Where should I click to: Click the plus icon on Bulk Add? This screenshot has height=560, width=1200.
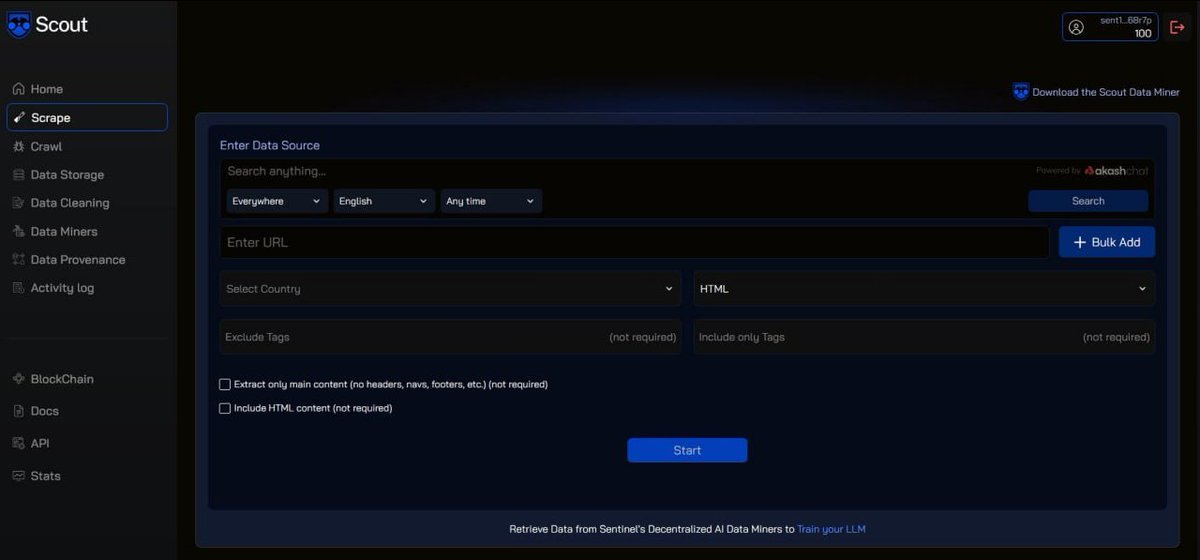(x=1080, y=242)
